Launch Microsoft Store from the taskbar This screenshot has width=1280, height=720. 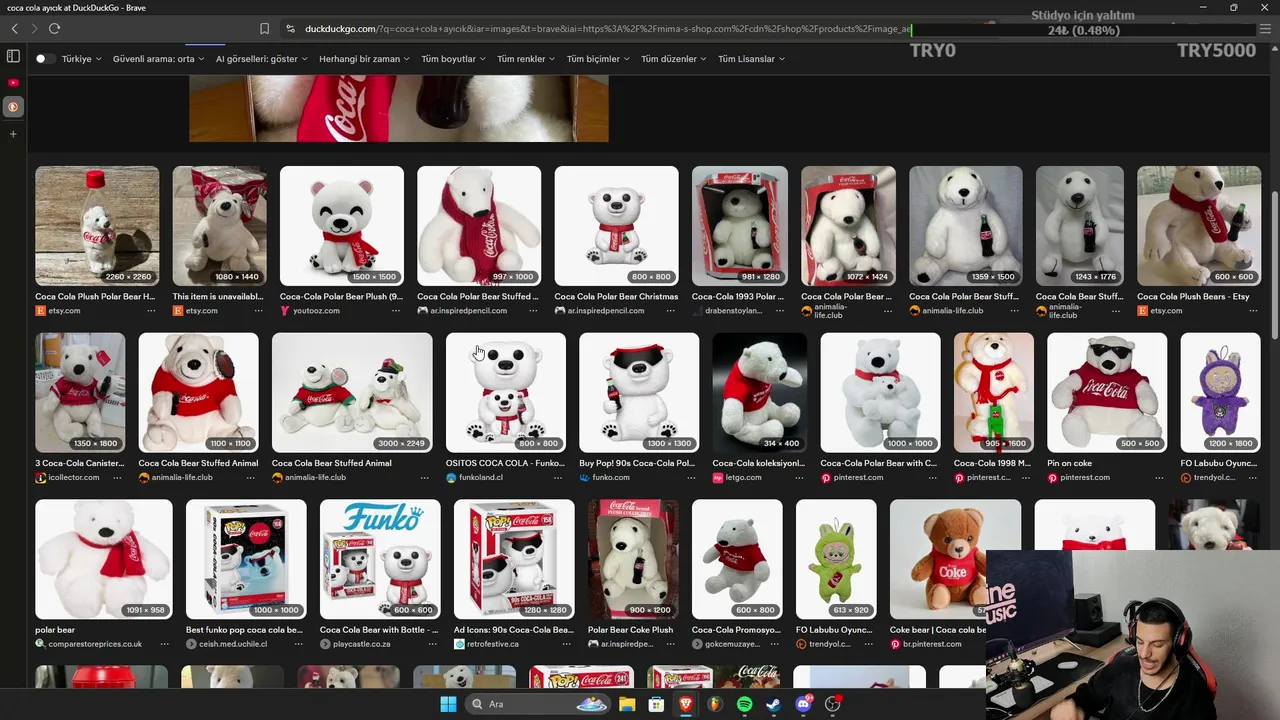tap(656, 704)
